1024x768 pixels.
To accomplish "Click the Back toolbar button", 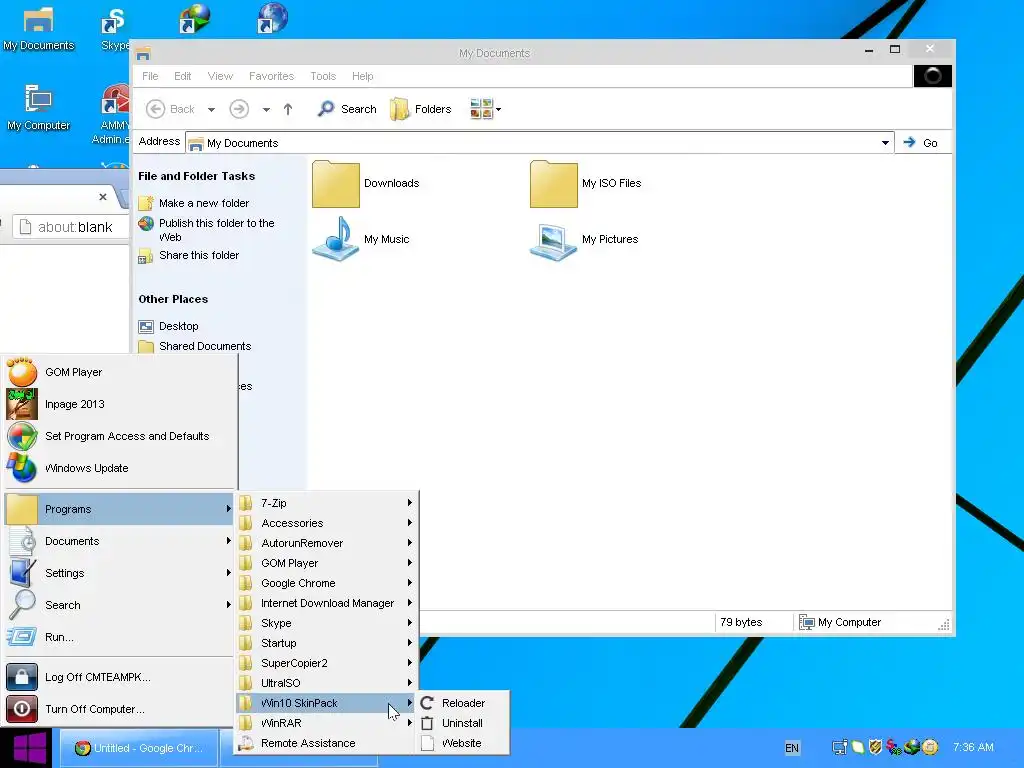I will pos(170,109).
